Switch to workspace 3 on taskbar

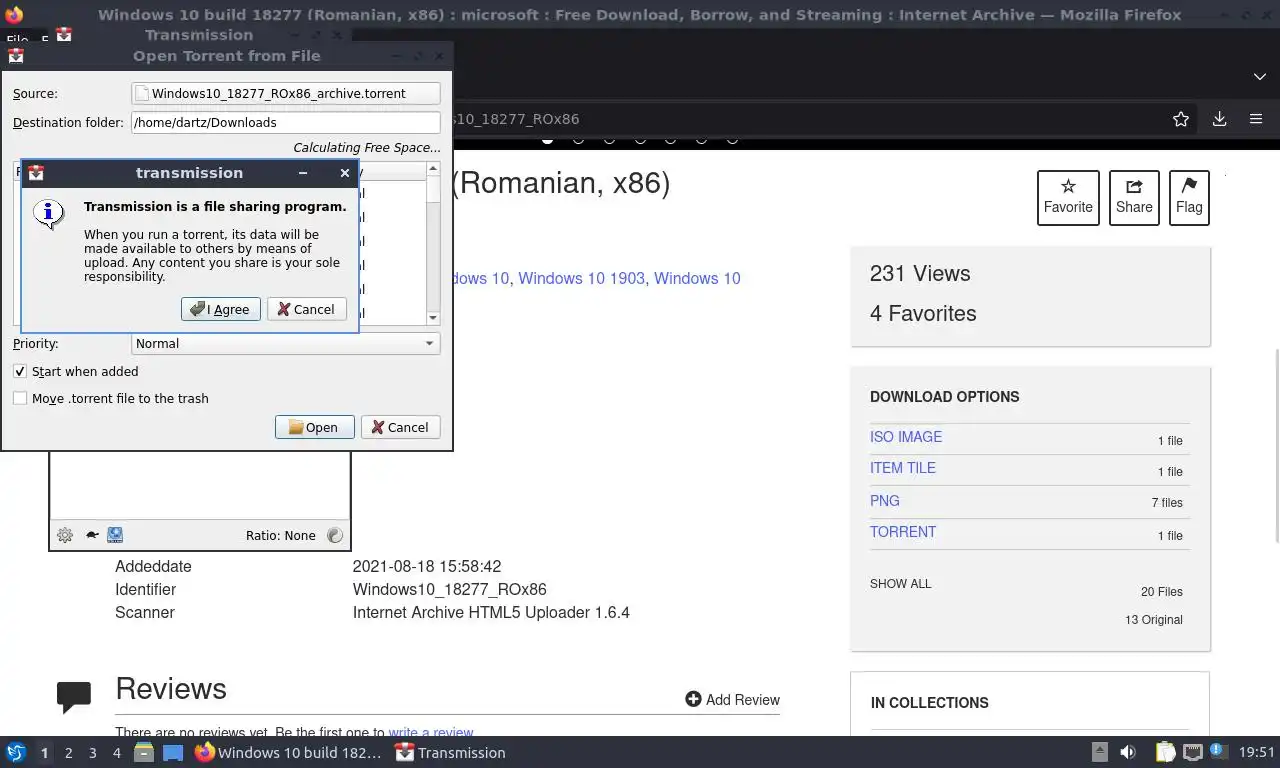click(x=93, y=753)
